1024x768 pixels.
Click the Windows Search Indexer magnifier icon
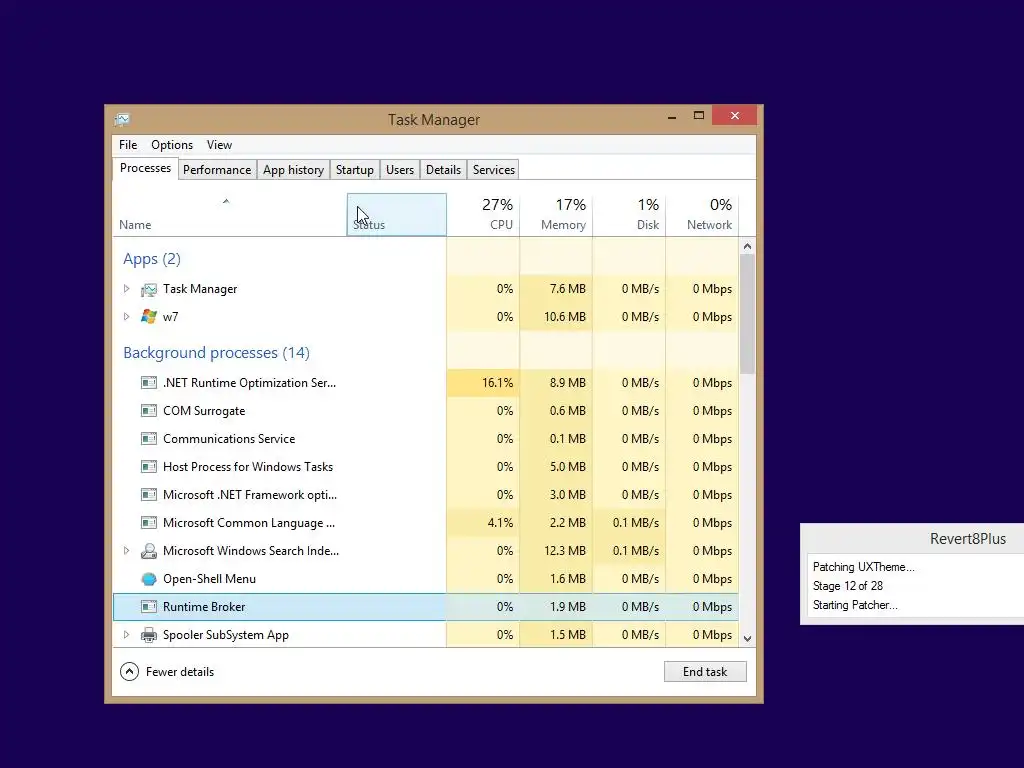coord(149,551)
